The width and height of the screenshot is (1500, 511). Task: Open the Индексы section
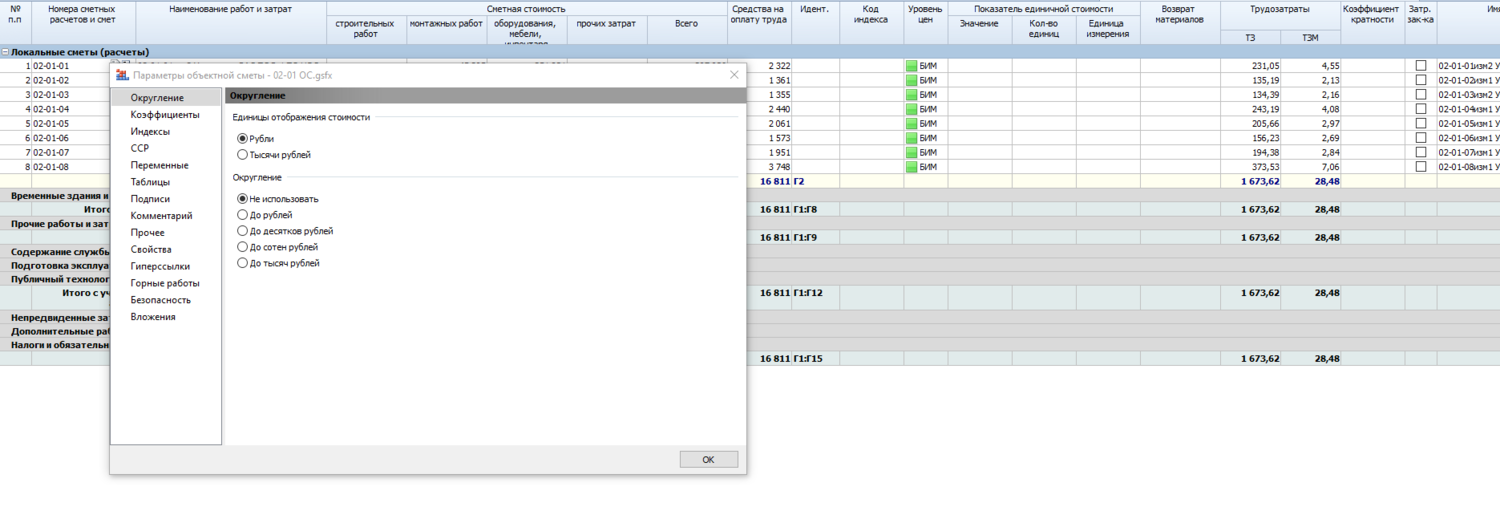[x=166, y=131]
